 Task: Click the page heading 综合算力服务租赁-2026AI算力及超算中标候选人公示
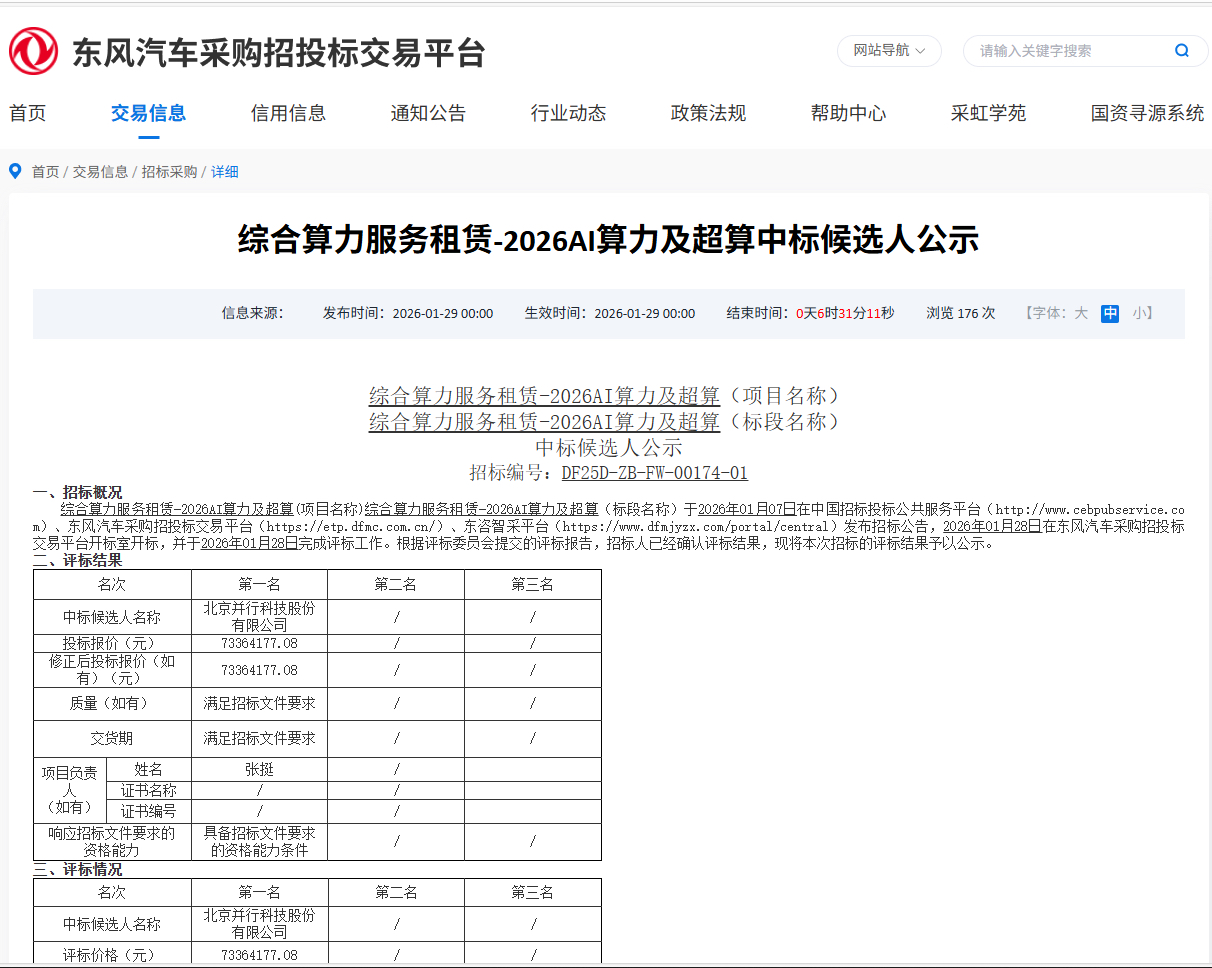tap(608, 240)
